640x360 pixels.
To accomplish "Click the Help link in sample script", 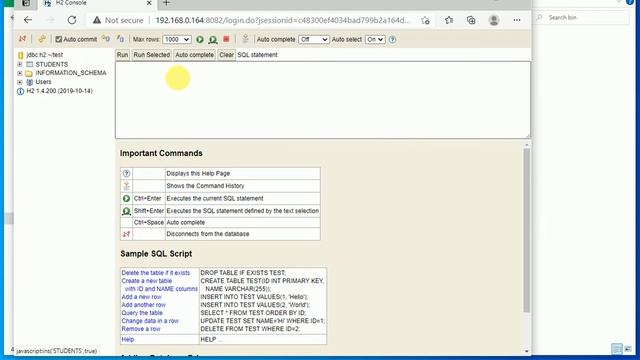I will click(127, 340).
